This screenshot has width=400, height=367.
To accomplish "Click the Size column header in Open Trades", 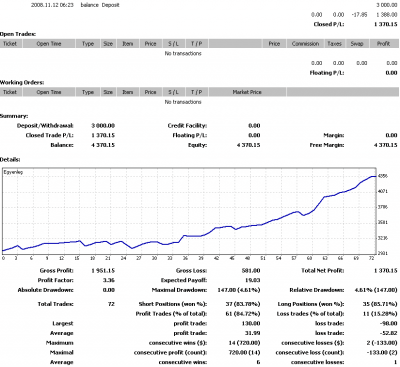I will pyautogui.click(x=108, y=44).
